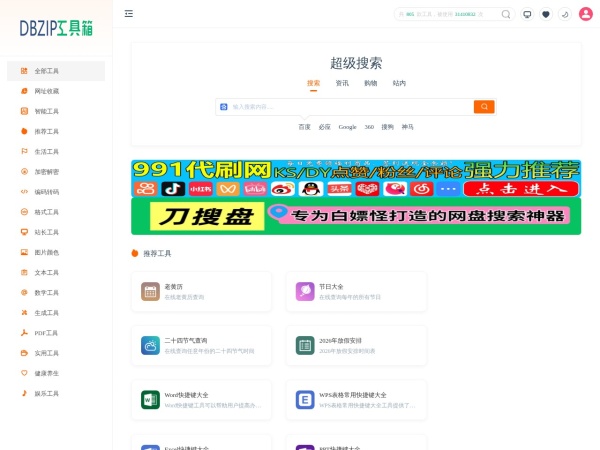Choose 搜狗 as search engine
600x450 pixels.
point(387,127)
